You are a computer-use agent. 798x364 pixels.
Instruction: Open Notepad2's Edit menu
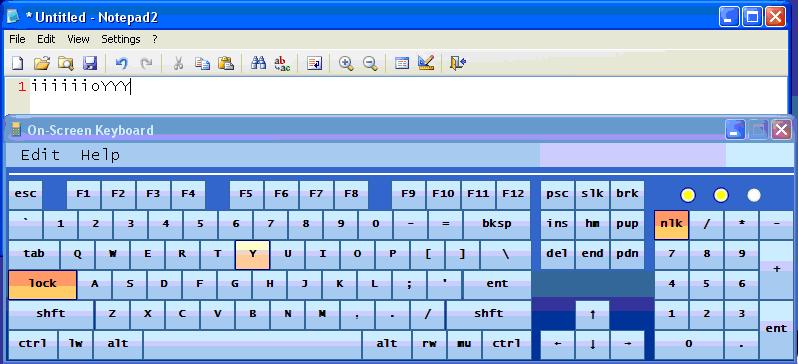click(x=46, y=39)
